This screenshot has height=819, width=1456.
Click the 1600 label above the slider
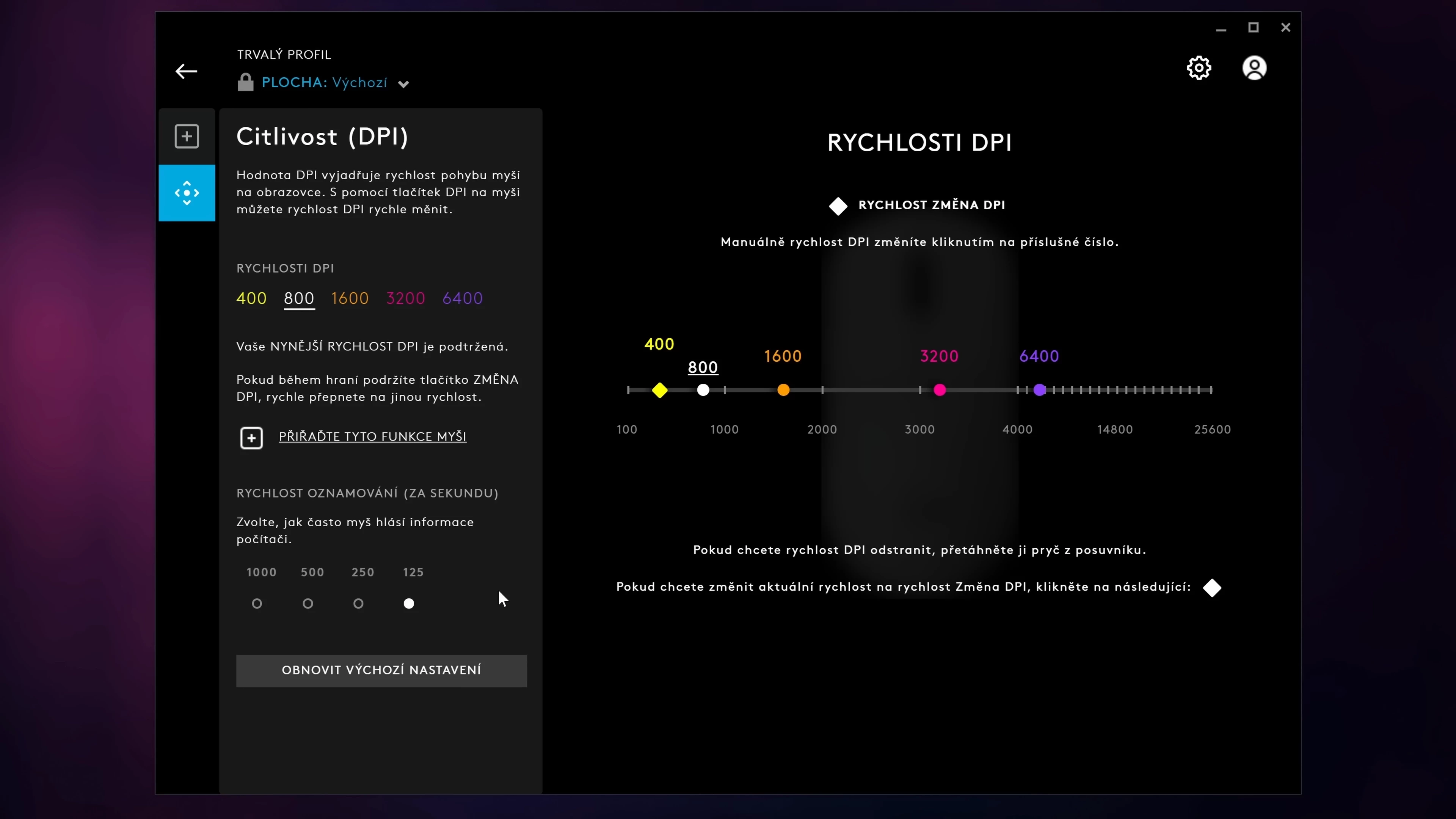click(783, 356)
